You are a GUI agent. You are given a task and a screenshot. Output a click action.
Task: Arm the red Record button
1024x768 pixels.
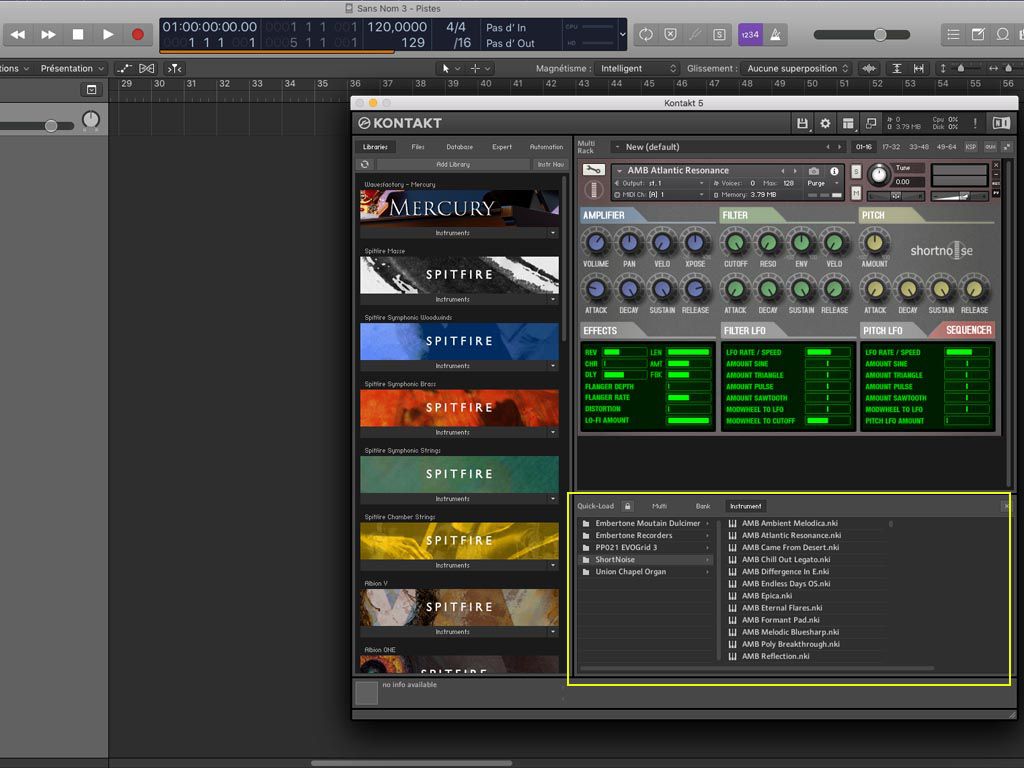point(138,35)
